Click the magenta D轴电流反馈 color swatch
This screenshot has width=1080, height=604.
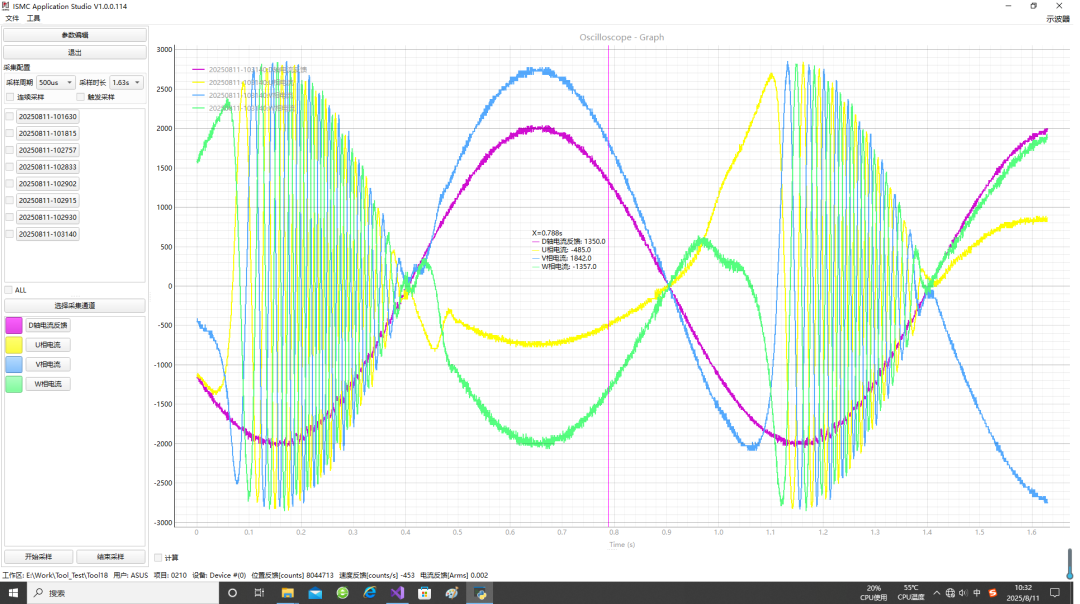[x=14, y=325]
